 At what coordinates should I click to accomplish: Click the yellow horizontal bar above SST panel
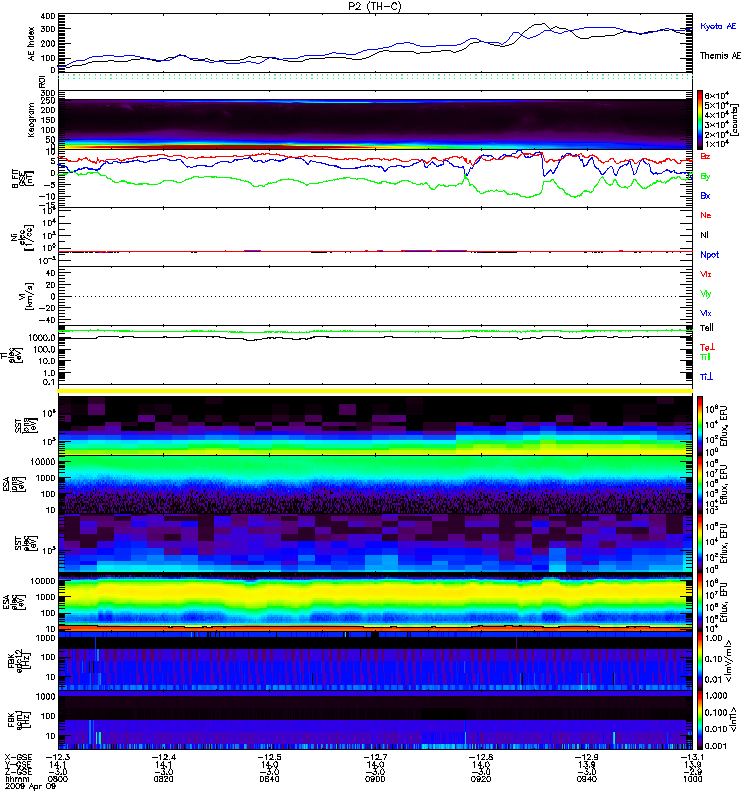(375, 391)
